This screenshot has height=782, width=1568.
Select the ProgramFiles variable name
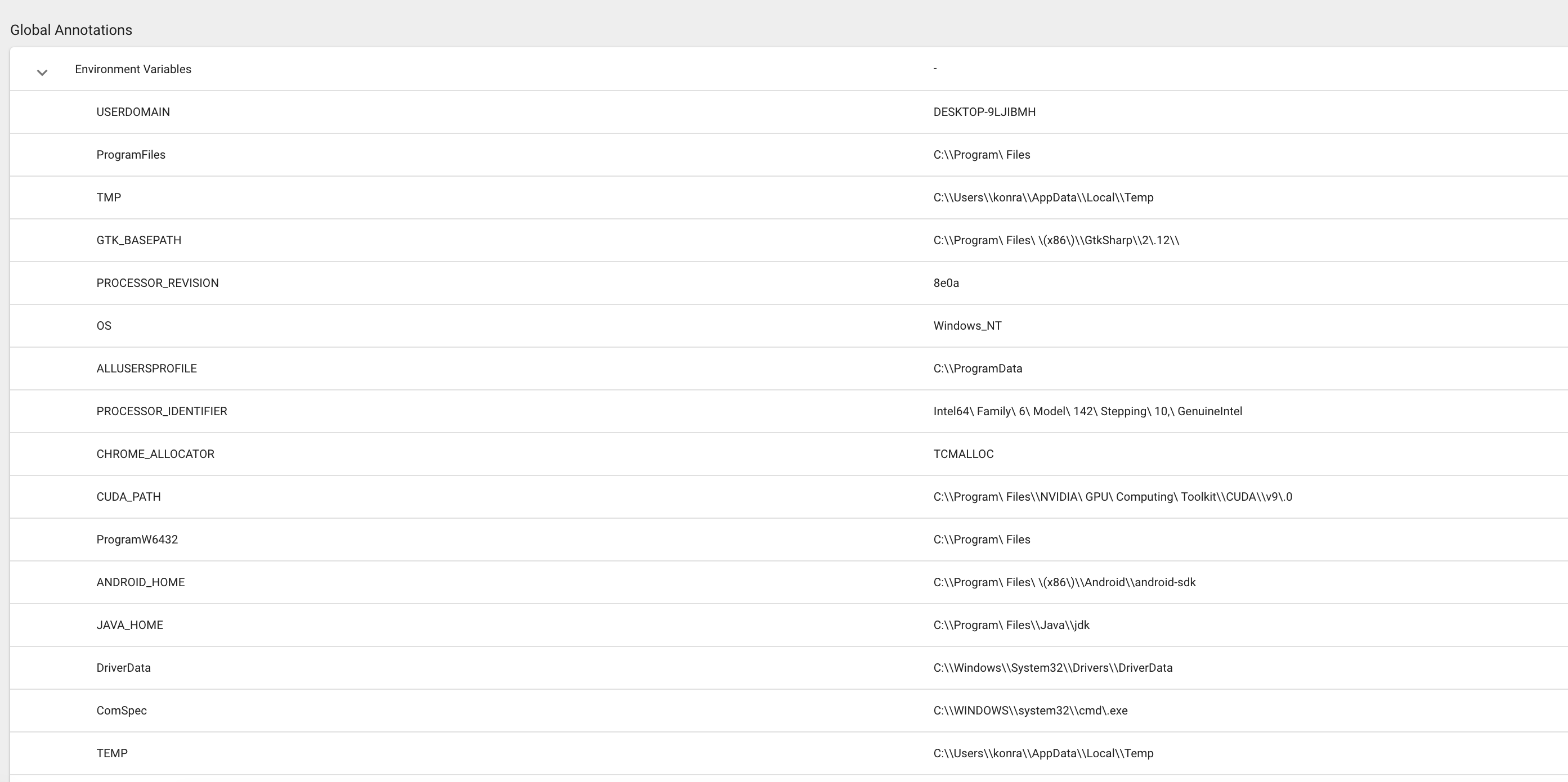click(x=131, y=155)
